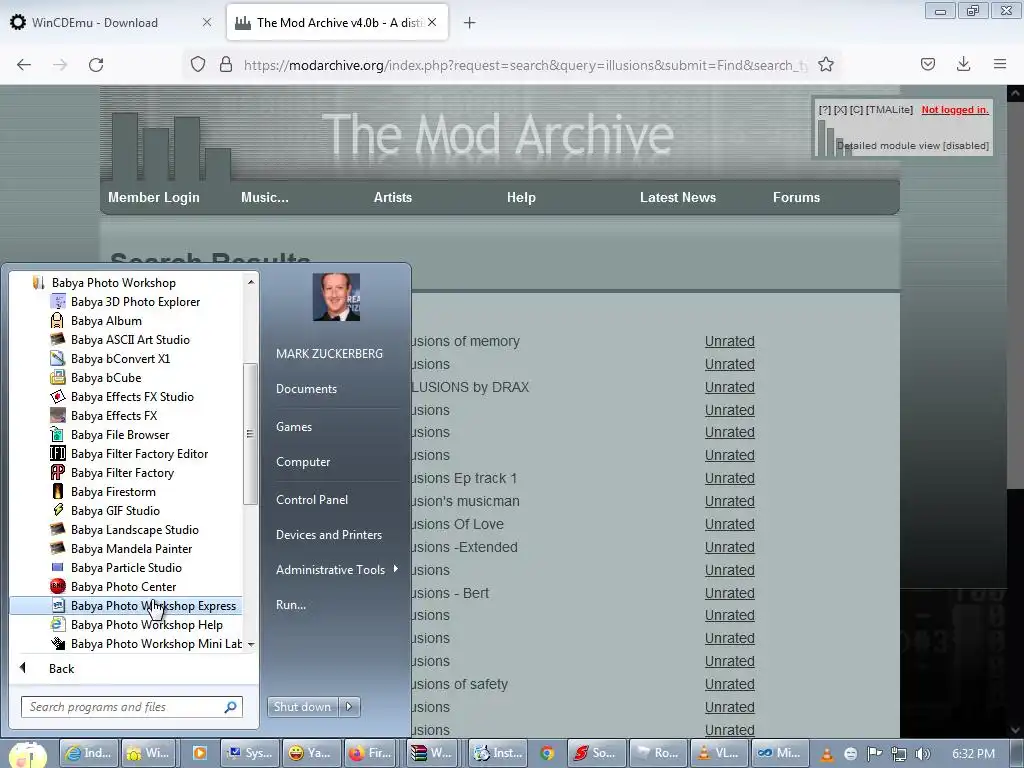Viewport: 1024px width, 768px height.
Task: Click Unrated link for 'usions Ep track 1'
Action: click(x=729, y=479)
